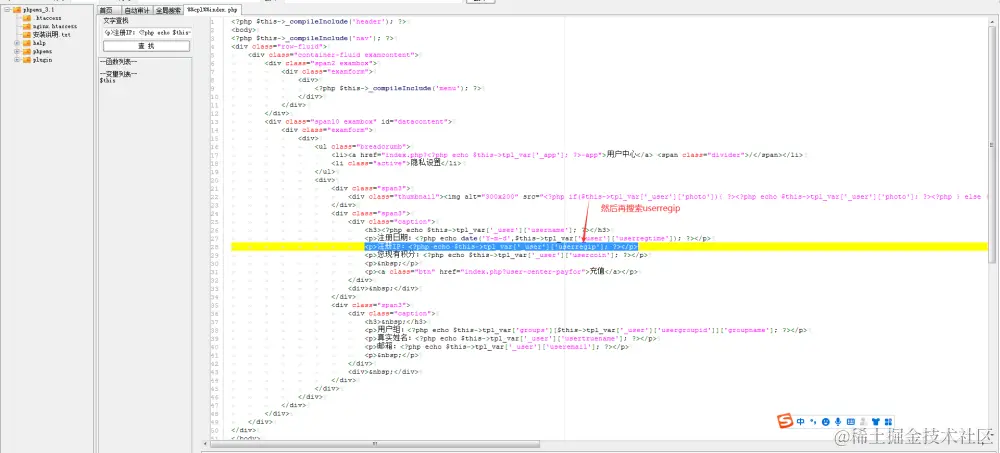Switch to the 自动审计 tab
The height and width of the screenshot is (453, 1000).
[x=136, y=10]
